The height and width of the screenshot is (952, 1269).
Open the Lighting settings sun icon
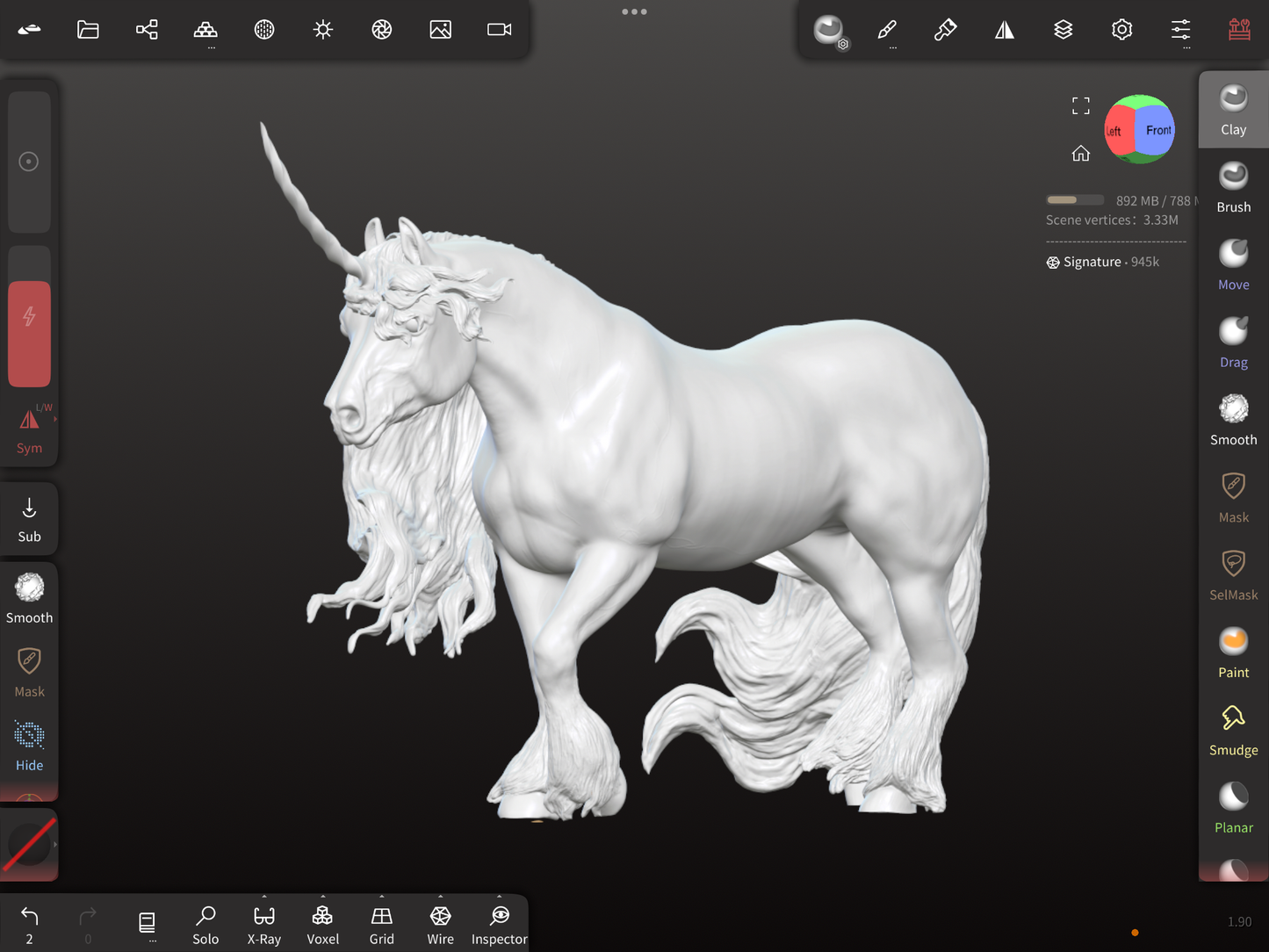point(323,30)
